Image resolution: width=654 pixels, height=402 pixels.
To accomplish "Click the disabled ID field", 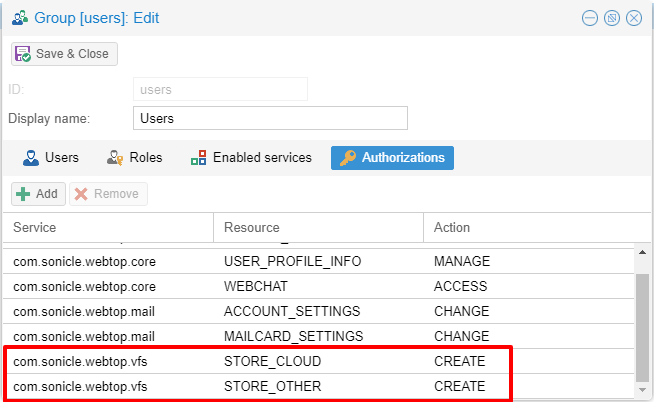I will click(220, 89).
